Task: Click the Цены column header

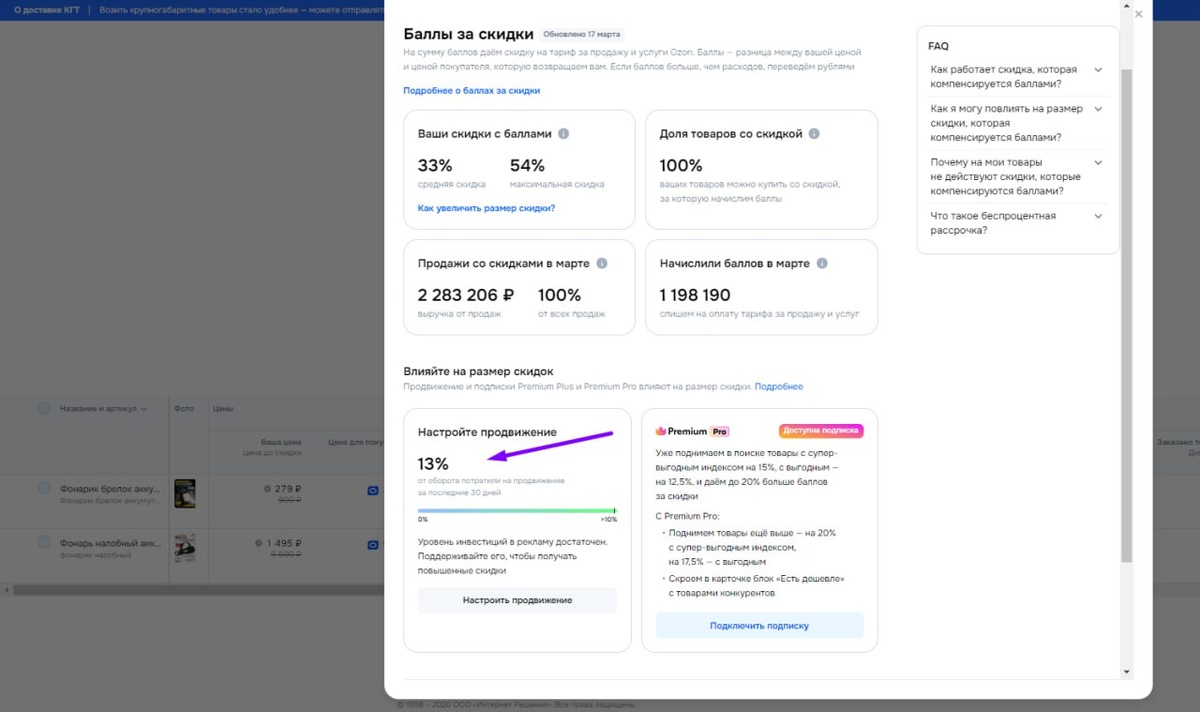Action: [223, 409]
